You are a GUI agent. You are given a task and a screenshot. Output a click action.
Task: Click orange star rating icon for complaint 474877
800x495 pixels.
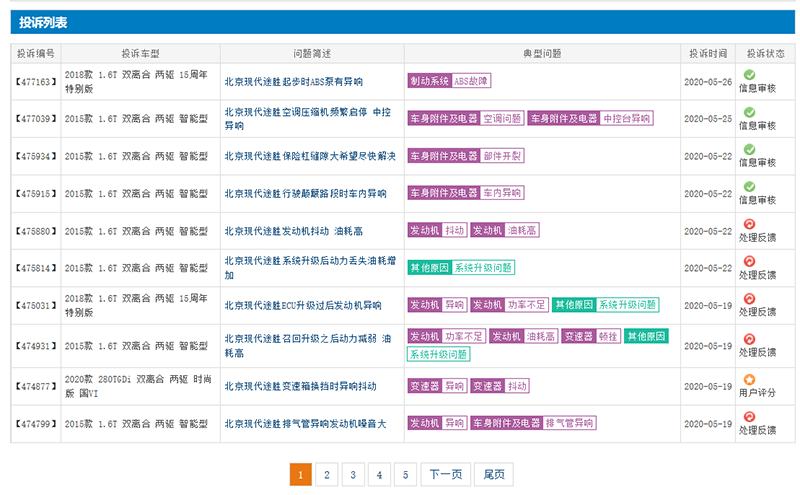pos(749,379)
